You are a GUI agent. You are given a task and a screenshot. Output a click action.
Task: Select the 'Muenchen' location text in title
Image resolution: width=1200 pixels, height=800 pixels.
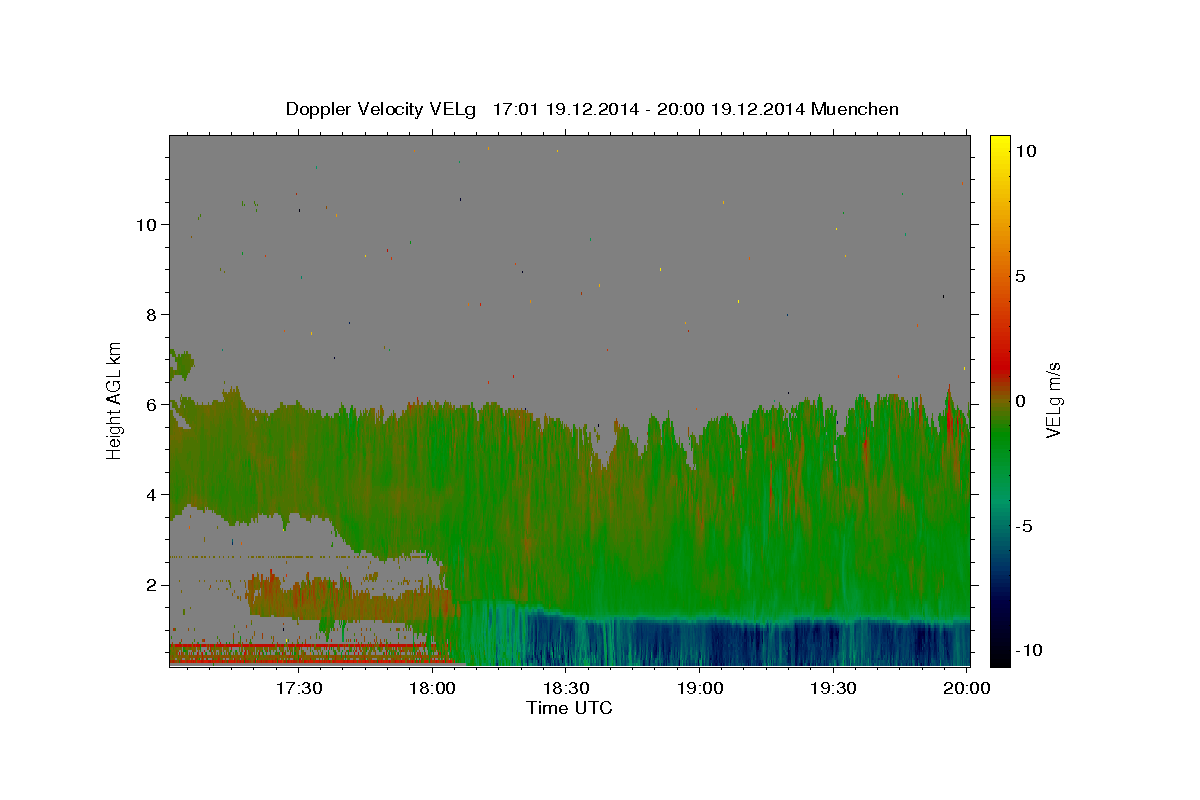pyautogui.click(x=855, y=109)
